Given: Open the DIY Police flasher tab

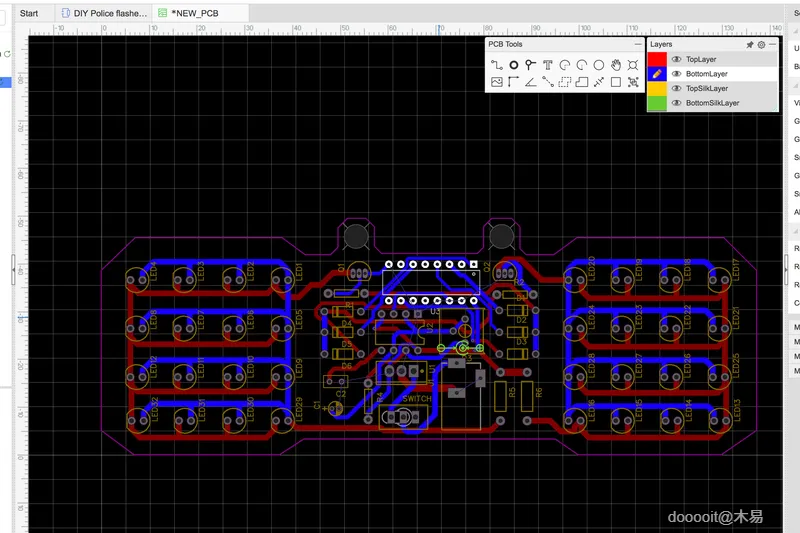Looking at the screenshot, I should point(104,13).
